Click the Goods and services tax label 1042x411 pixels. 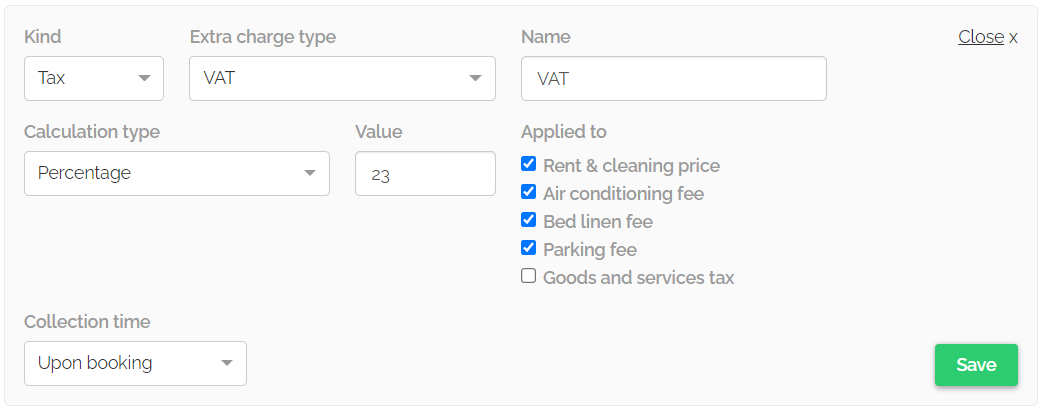(638, 278)
